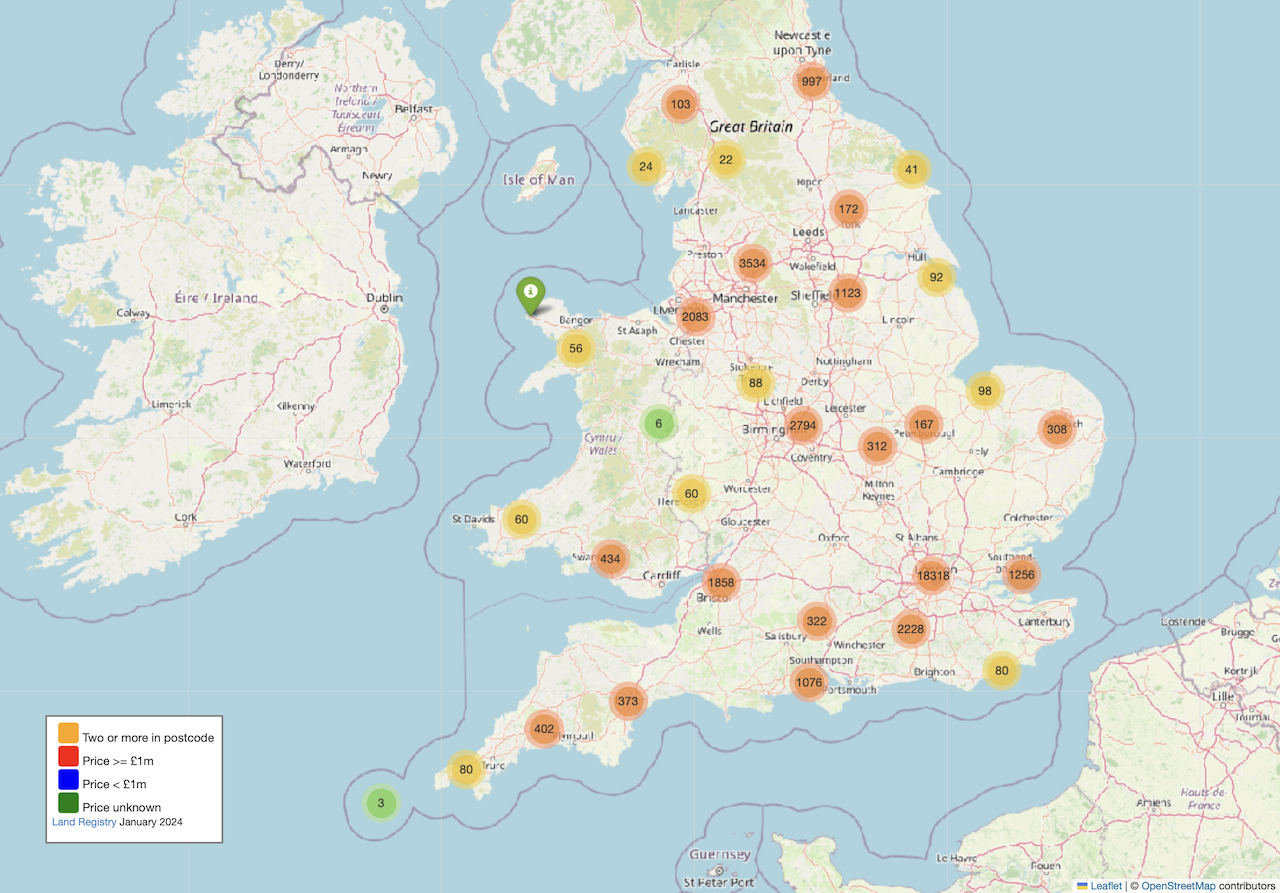Click the Leaflet attribution link
This screenshot has height=893, width=1280.
tap(1105, 886)
